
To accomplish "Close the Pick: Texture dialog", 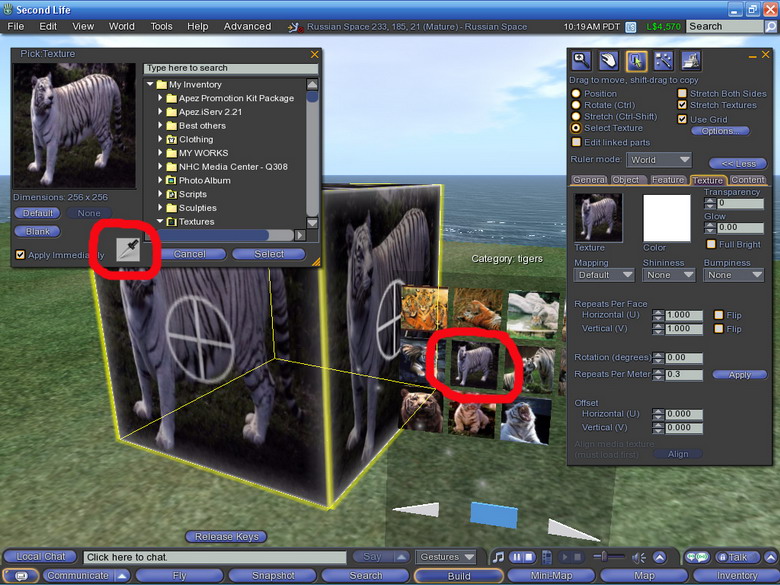I will (314, 54).
